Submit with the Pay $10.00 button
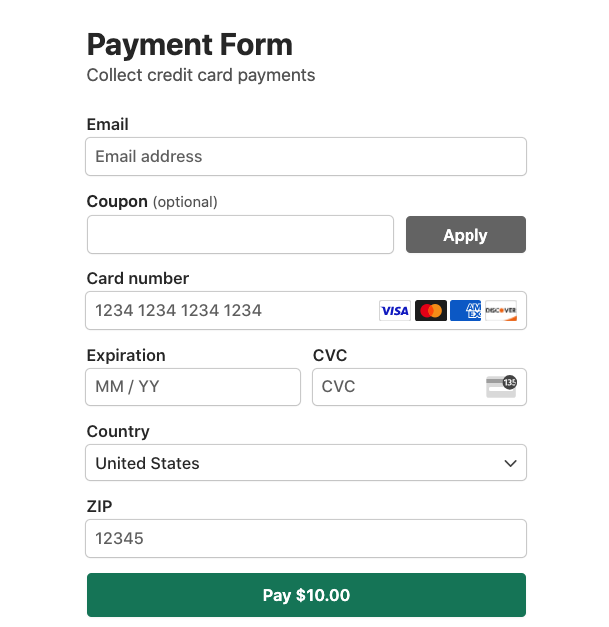The image size is (609, 627). click(x=306, y=595)
